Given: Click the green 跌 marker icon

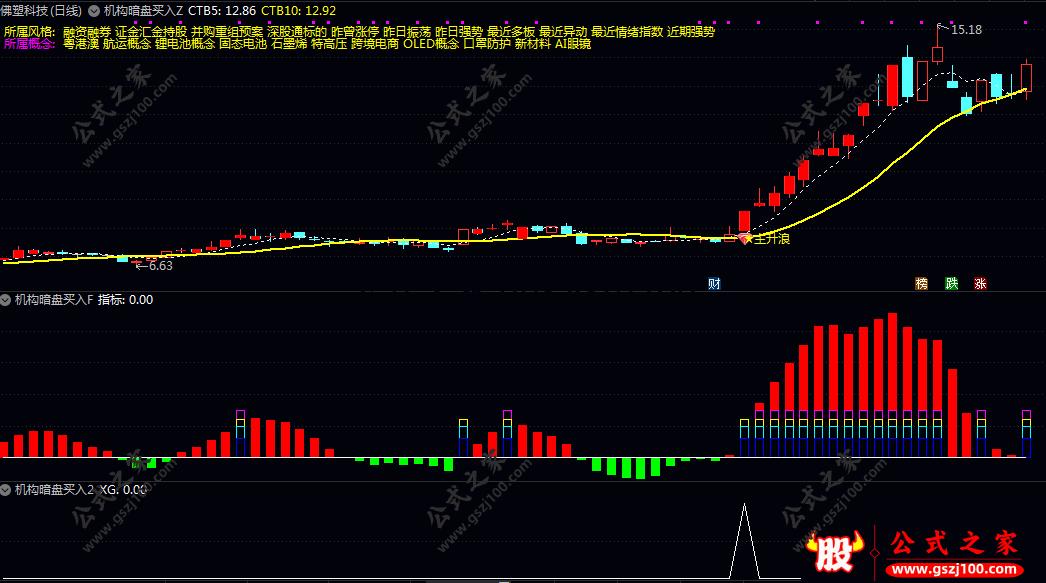Looking at the screenshot, I should 951,283.
